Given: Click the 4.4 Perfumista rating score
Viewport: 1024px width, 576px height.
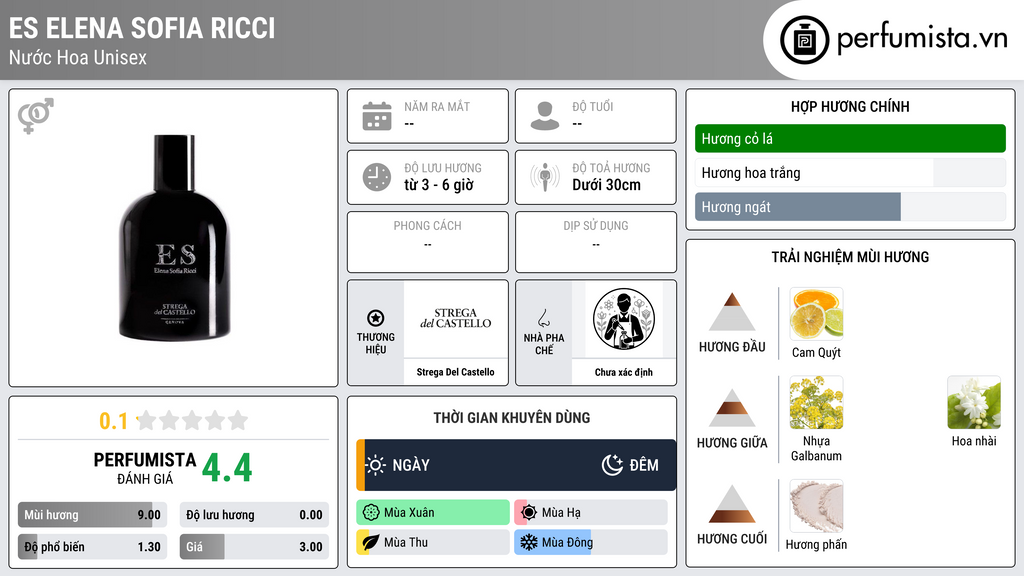Looking at the screenshot, I should tap(227, 468).
